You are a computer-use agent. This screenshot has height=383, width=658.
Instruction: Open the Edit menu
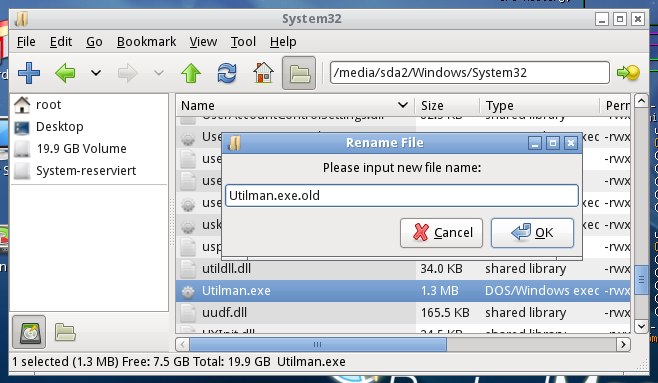(x=61, y=42)
